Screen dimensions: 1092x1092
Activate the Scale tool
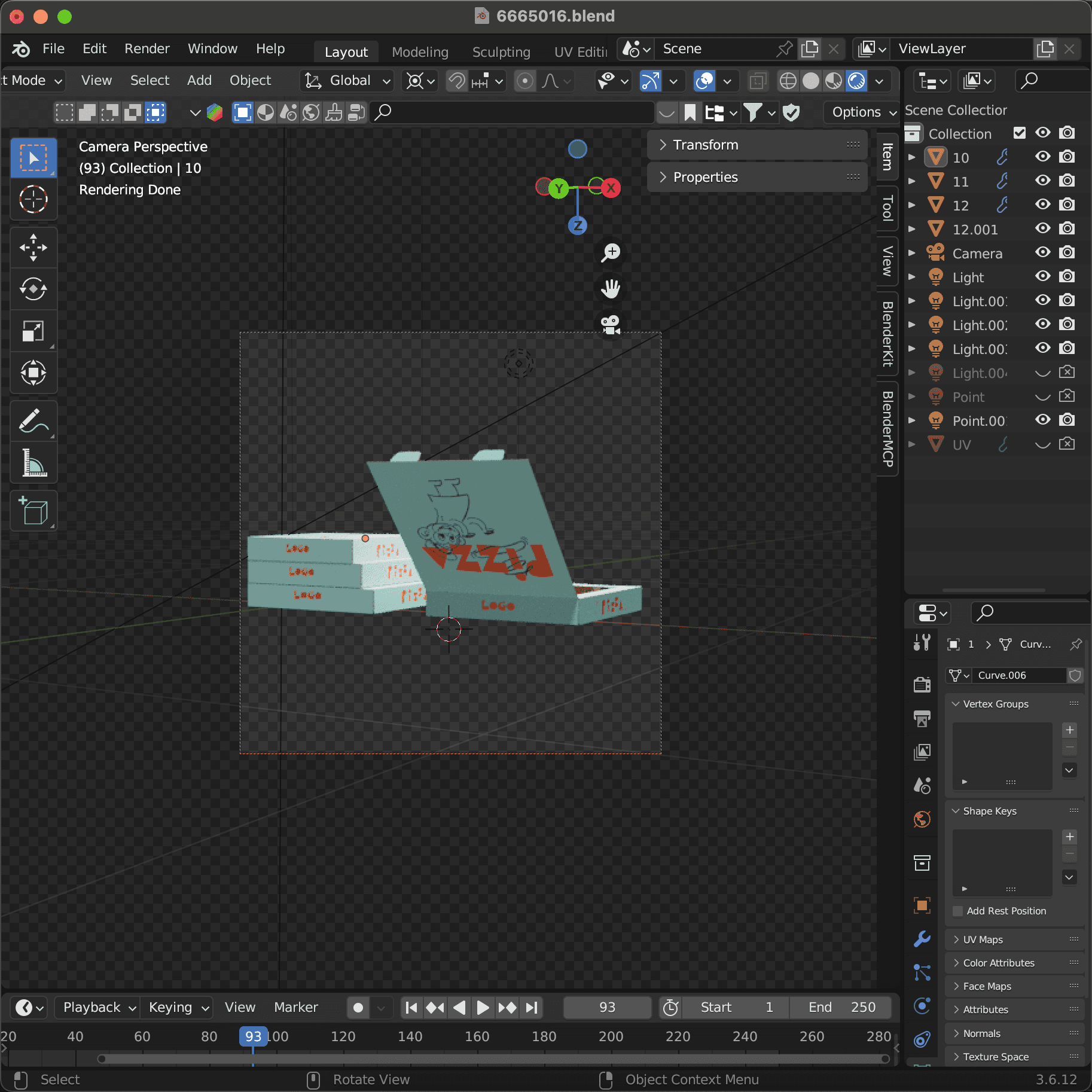tap(33, 331)
